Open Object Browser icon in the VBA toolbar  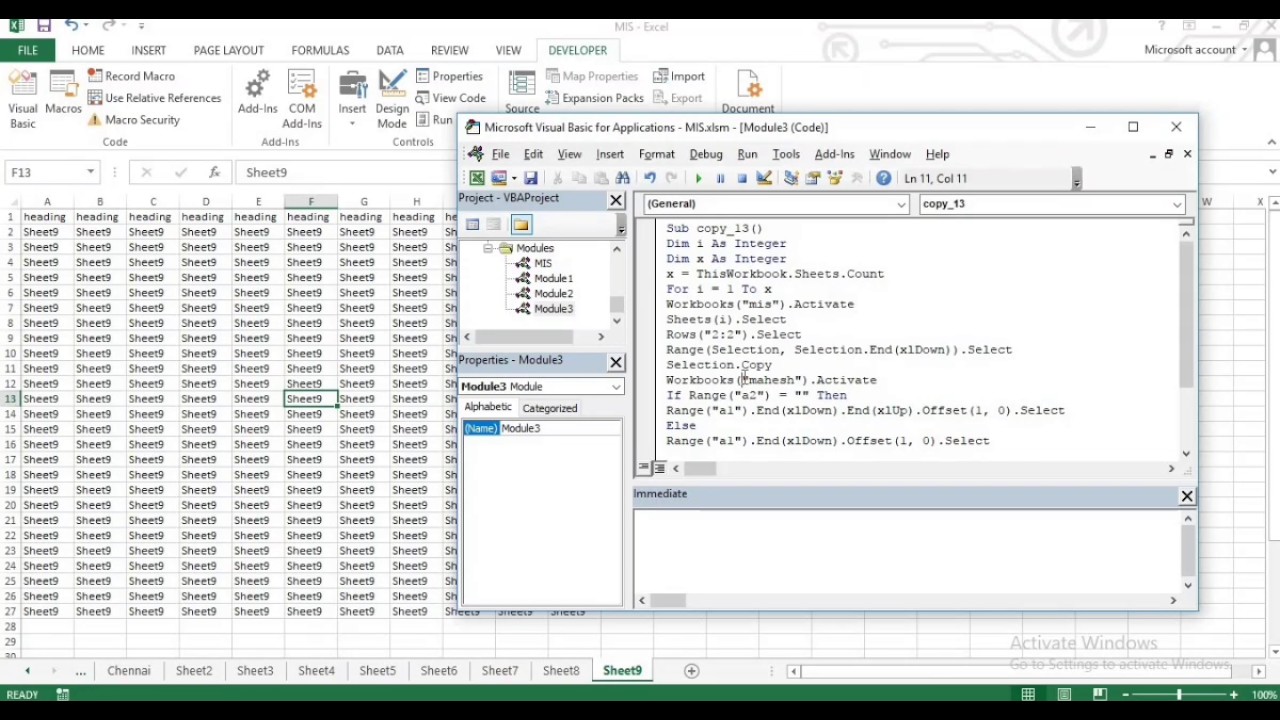pos(834,178)
